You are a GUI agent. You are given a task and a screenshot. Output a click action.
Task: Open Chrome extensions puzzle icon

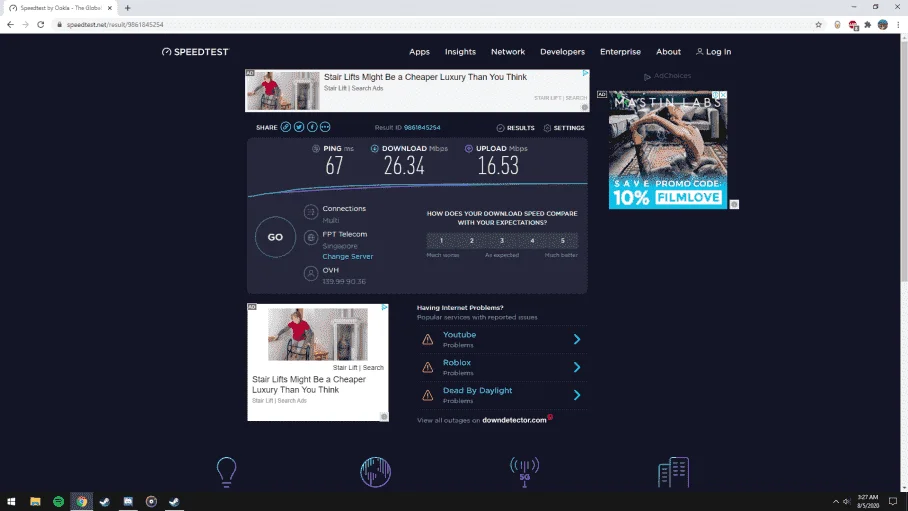[867, 24]
